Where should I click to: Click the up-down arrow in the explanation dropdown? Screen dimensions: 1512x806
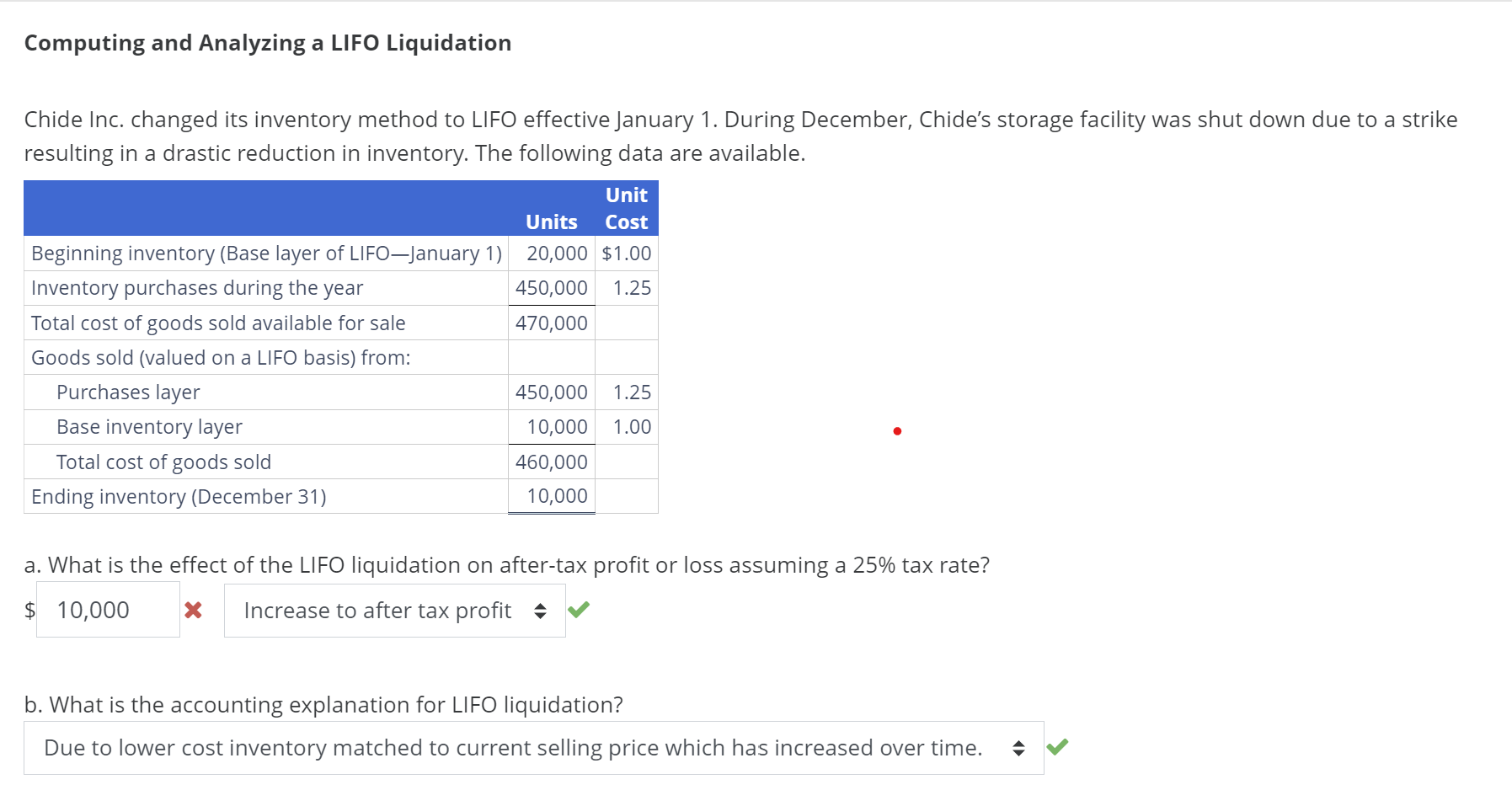pyautogui.click(x=1019, y=746)
